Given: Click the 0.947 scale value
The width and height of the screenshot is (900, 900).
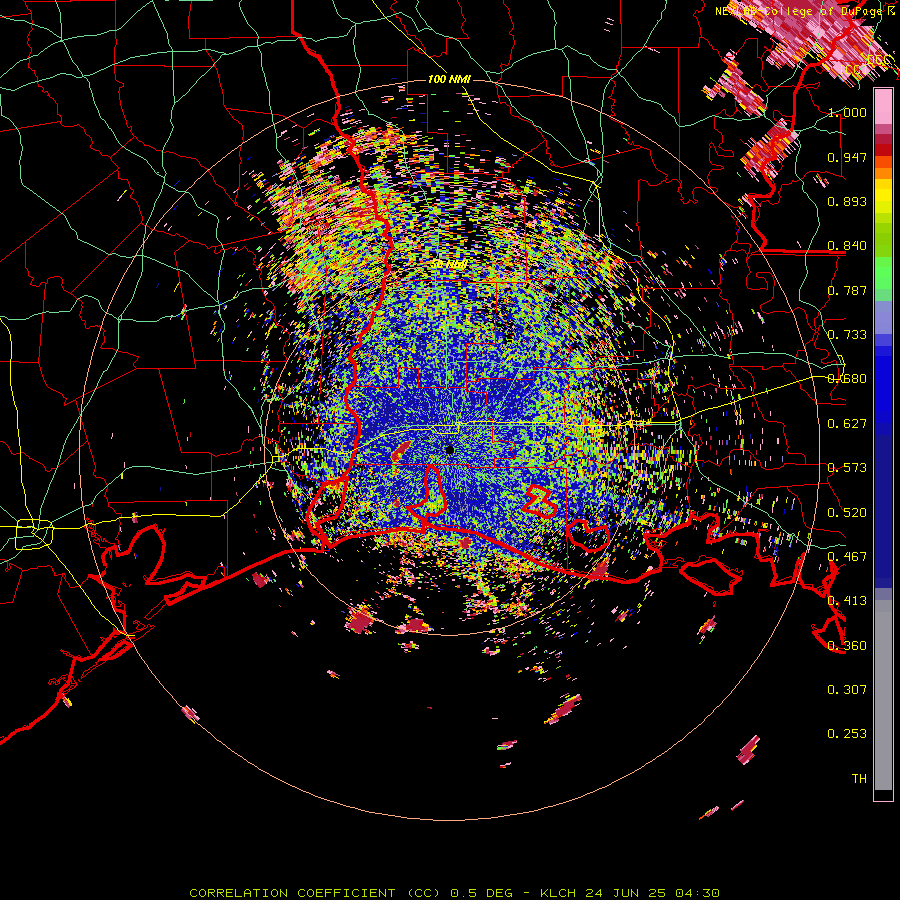Looking at the screenshot, I should (x=847, y=157).
